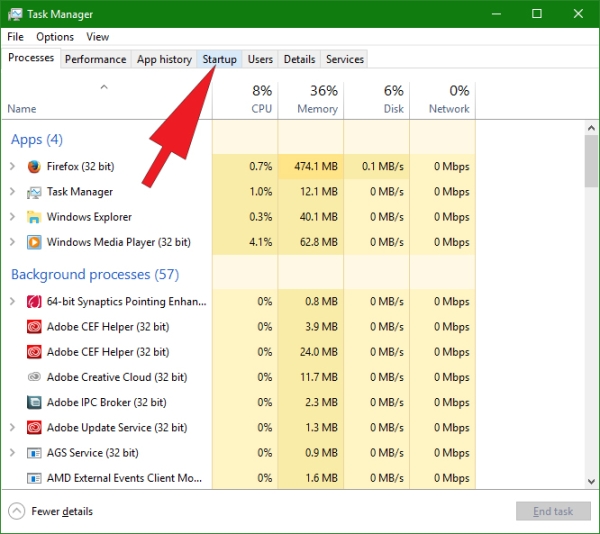Select the Processes tab

click(31, 58)
